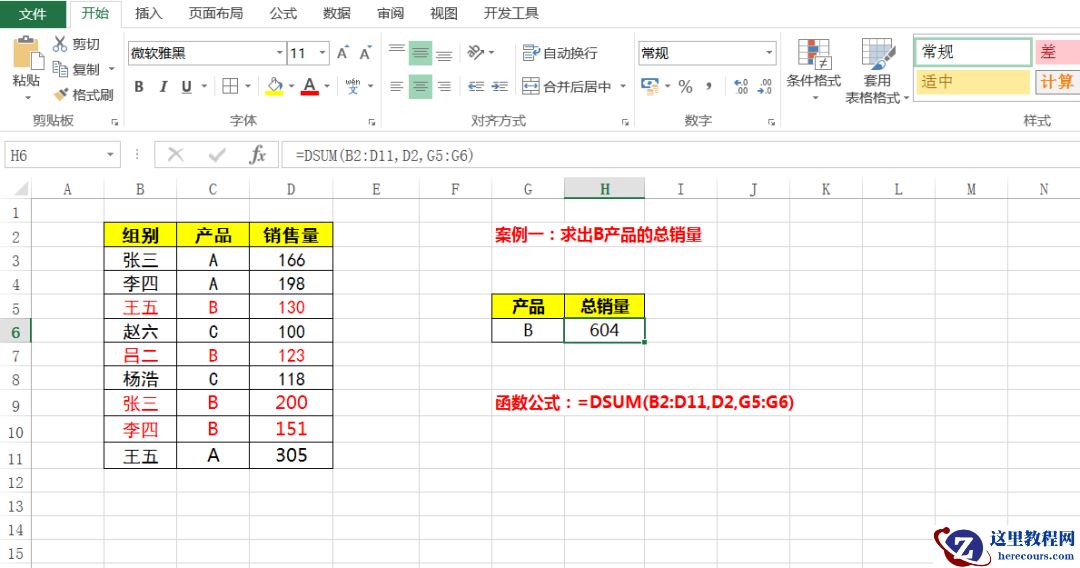Viewport: 1080px width, 568px height.
Task: Toggle align text right
Action: click(x=444, y=86)
